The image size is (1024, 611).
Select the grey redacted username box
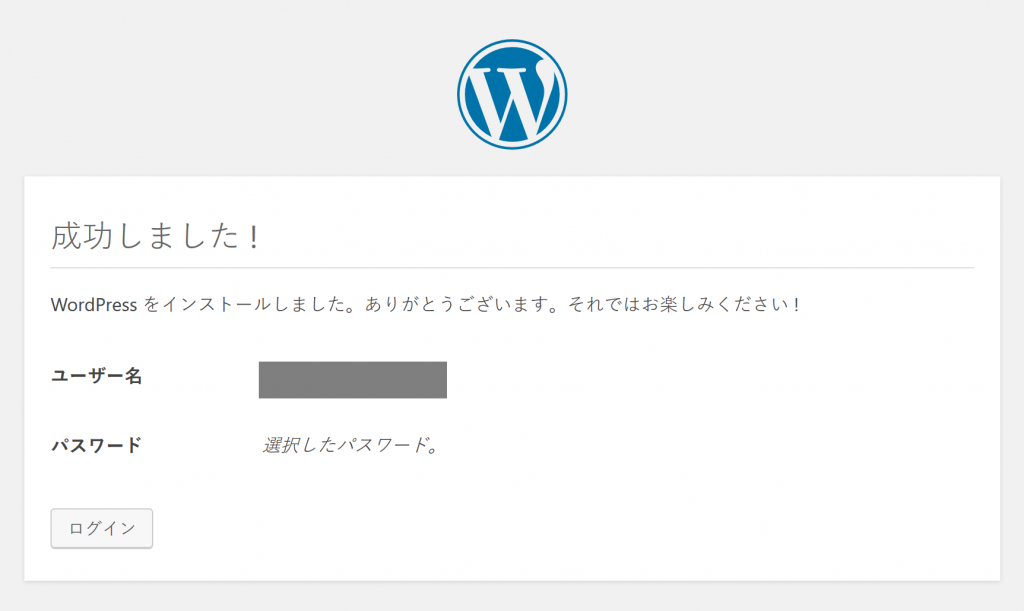(x=352, y=380)
